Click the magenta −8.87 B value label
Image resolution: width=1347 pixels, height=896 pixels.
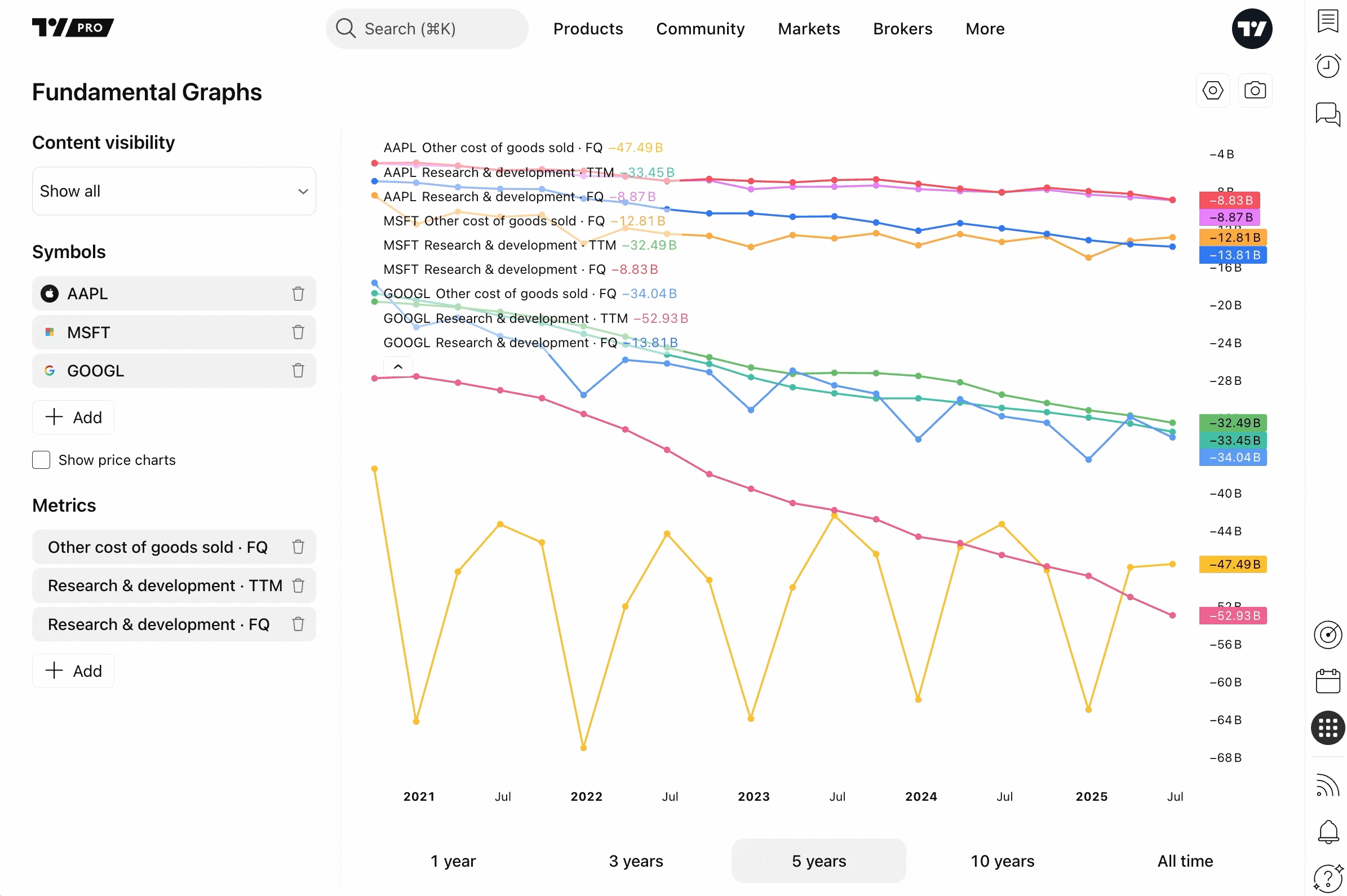point(1229,217)
